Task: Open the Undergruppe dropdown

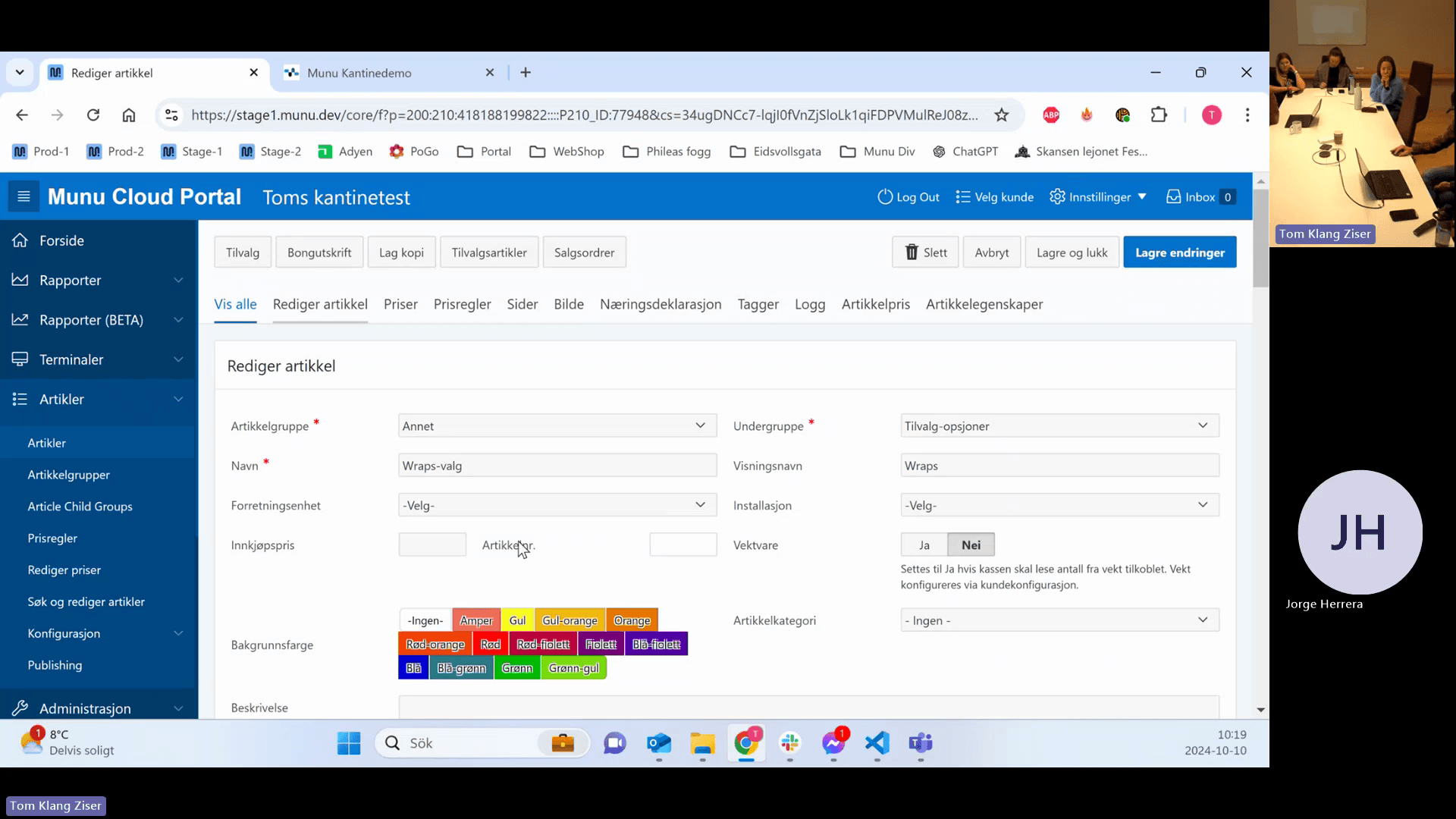Action: pyautogui.click(x=1059, y=426)
